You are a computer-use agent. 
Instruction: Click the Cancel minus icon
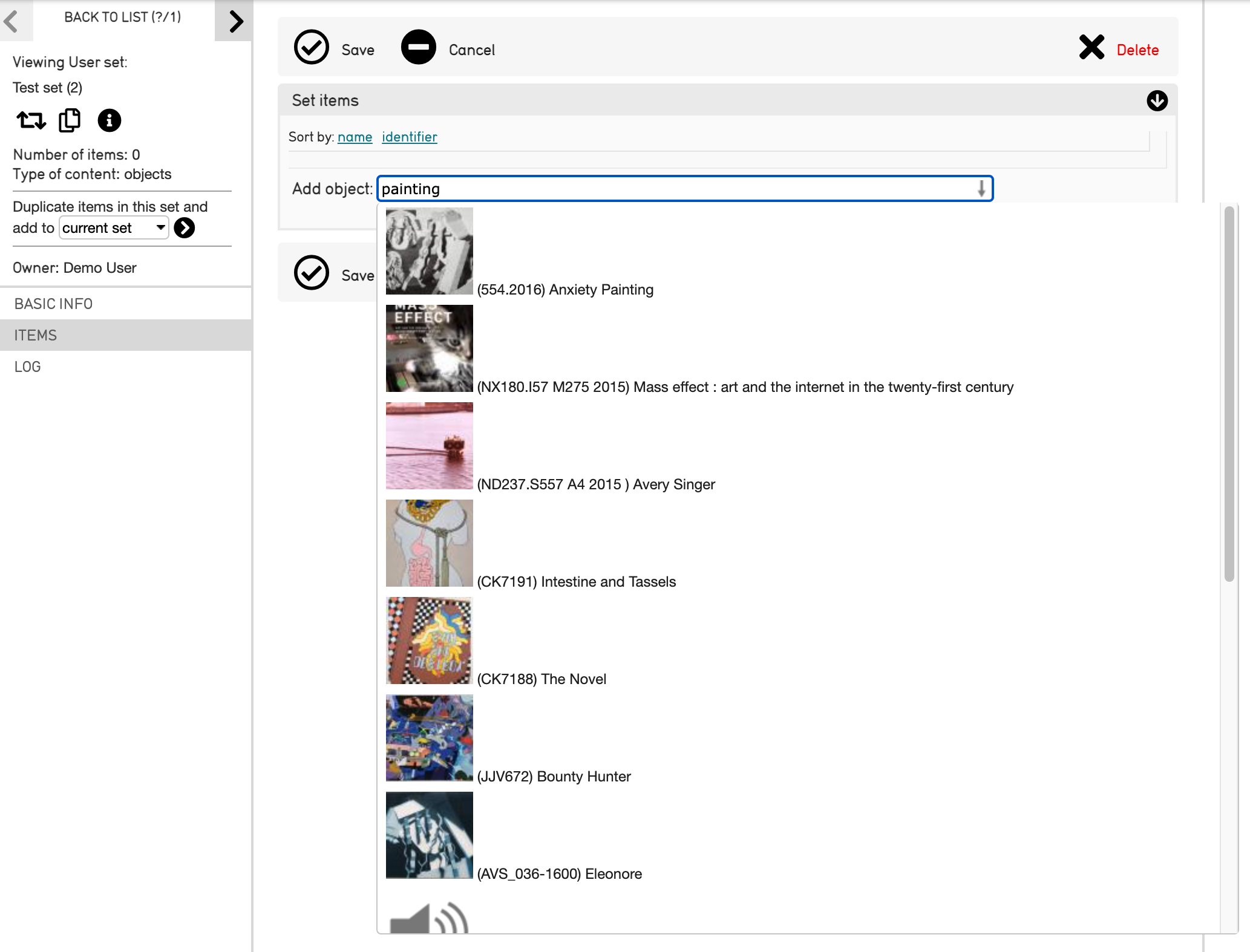point(418,48)
